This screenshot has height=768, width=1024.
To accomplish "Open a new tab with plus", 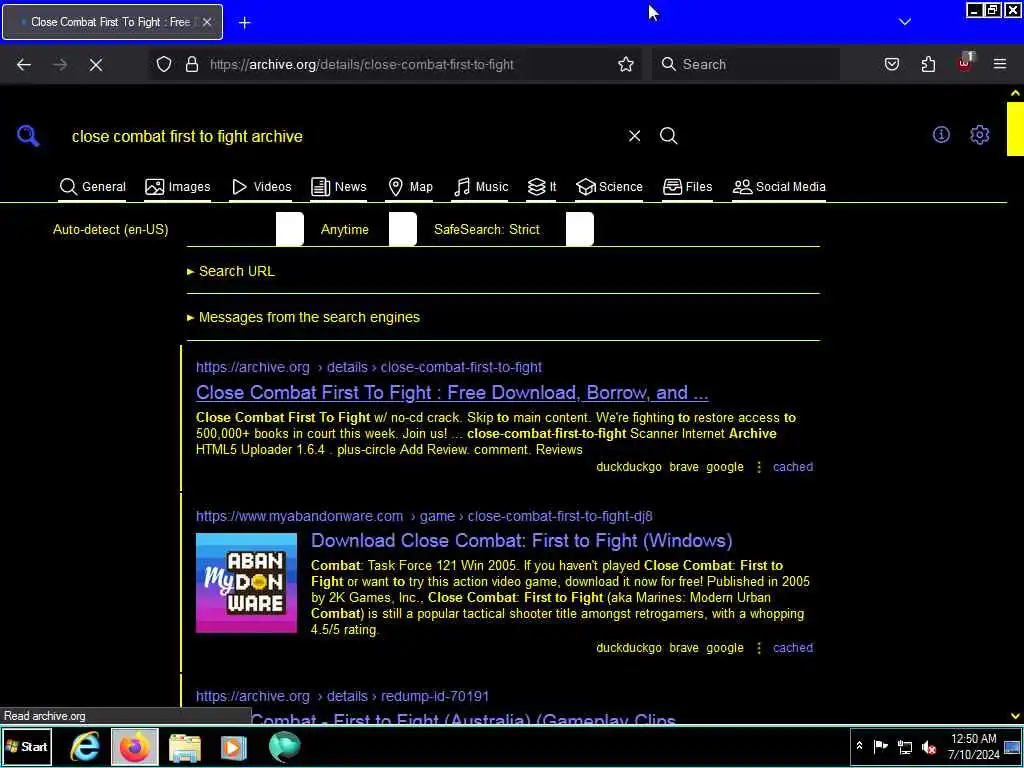I will 244,22.
